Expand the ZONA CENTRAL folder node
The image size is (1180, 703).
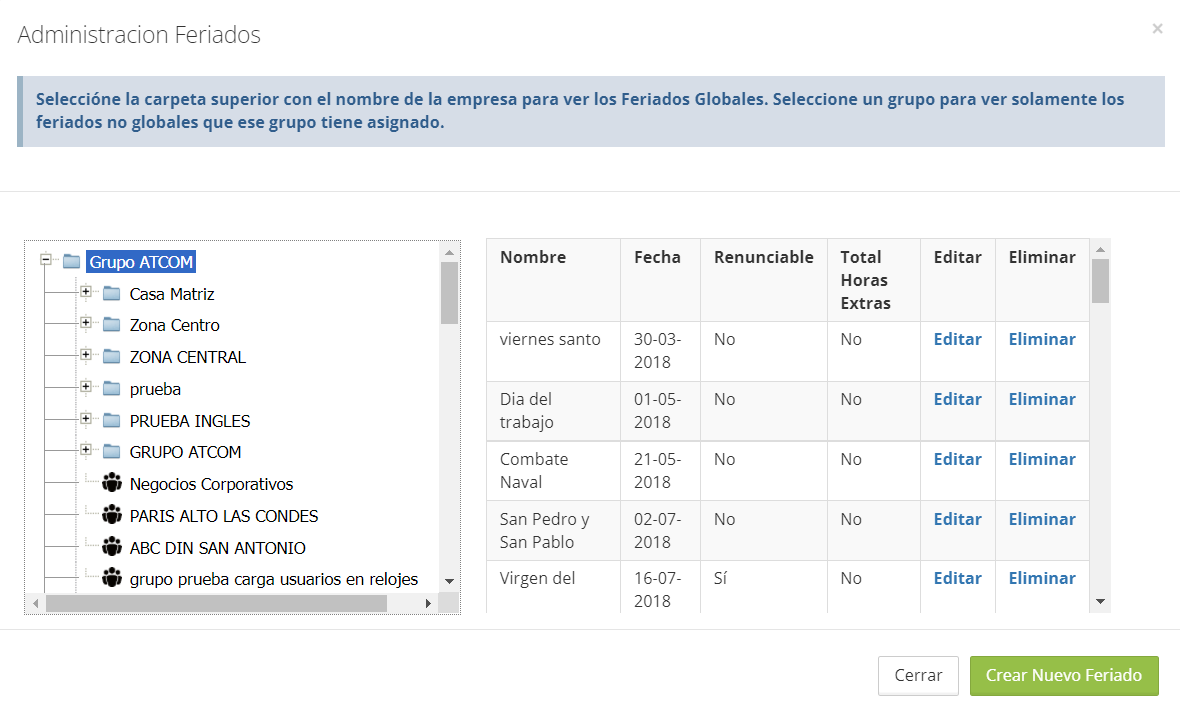coord(86,355)
